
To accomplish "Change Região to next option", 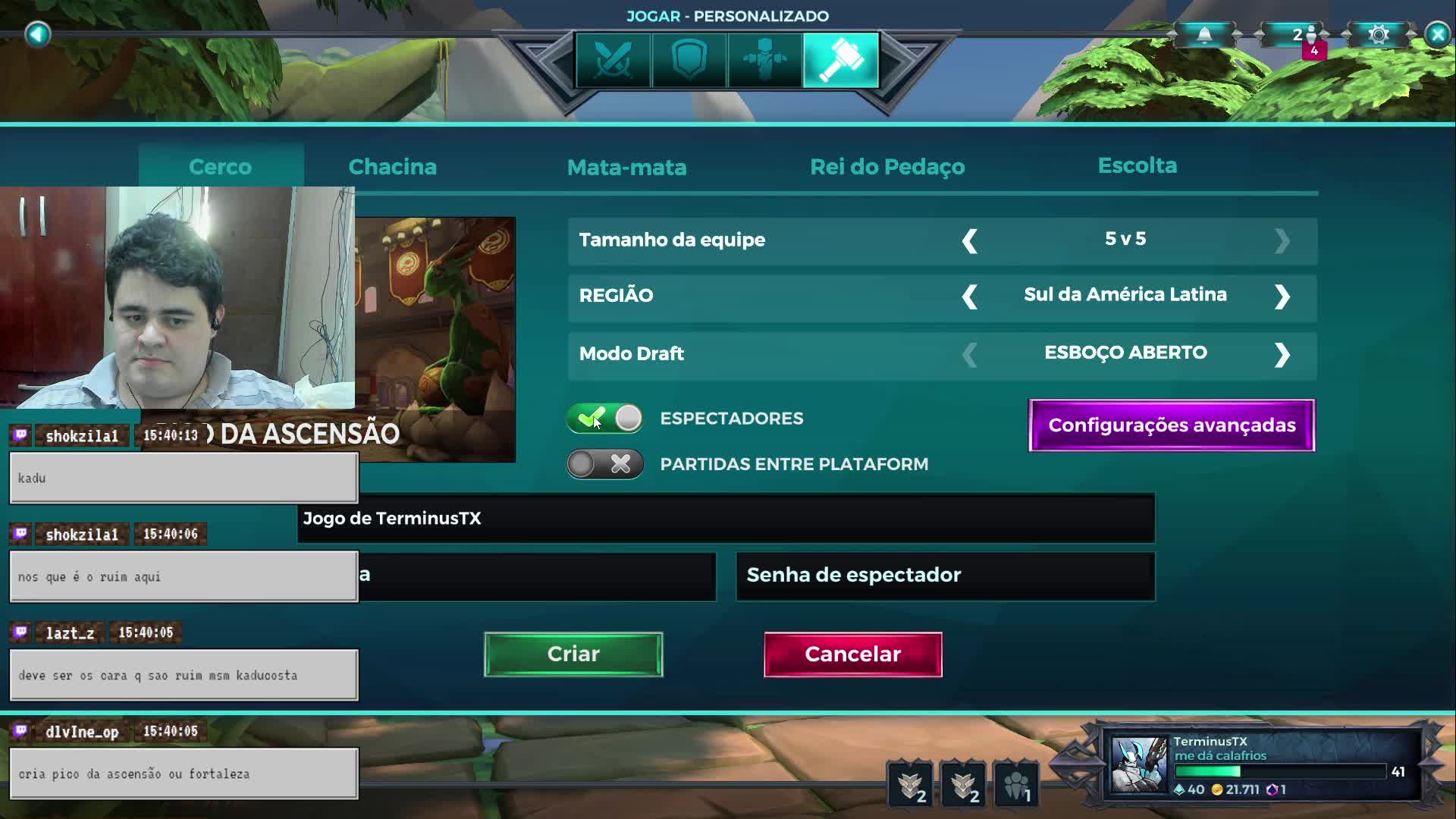I will 1282,297.
